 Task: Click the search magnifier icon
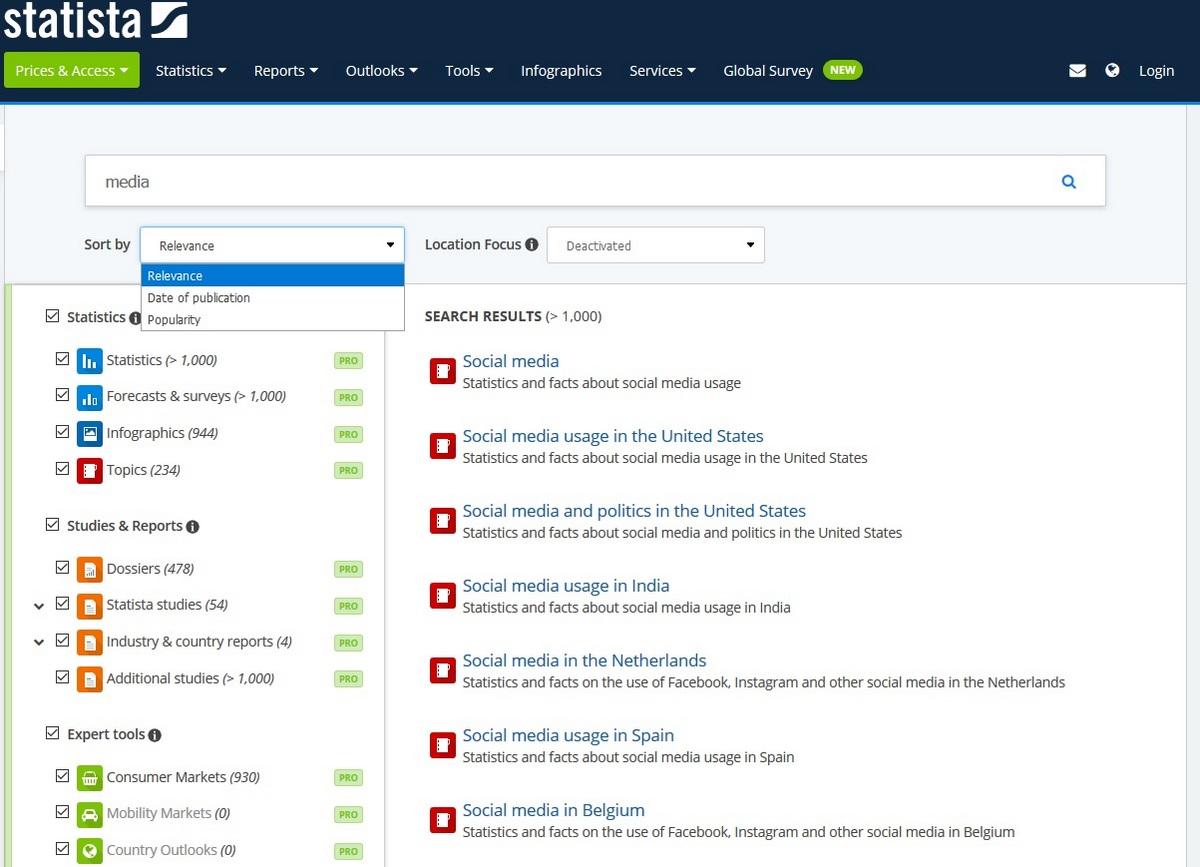point(1069,181)
